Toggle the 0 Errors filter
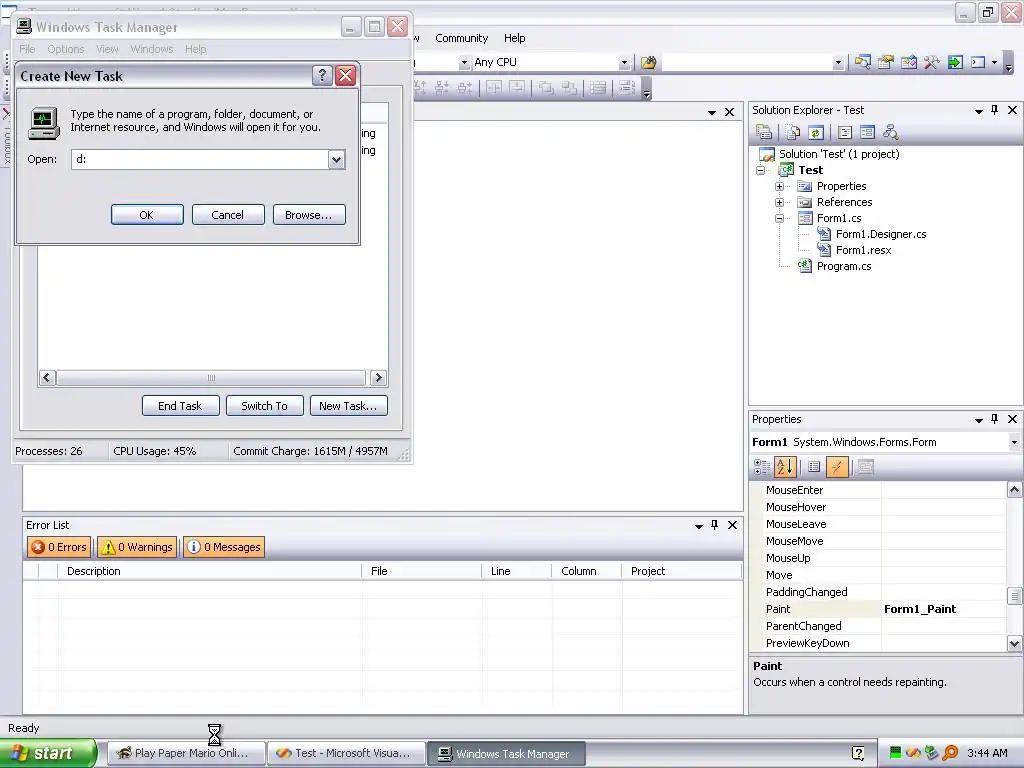Viewport: 1024px width, 768px height. click(59, 547)
